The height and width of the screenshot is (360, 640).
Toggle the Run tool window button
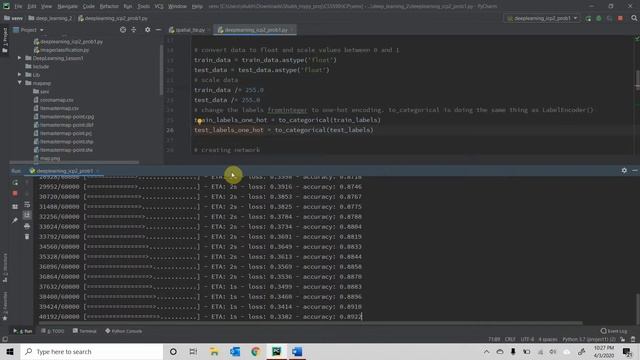[23, 331]
